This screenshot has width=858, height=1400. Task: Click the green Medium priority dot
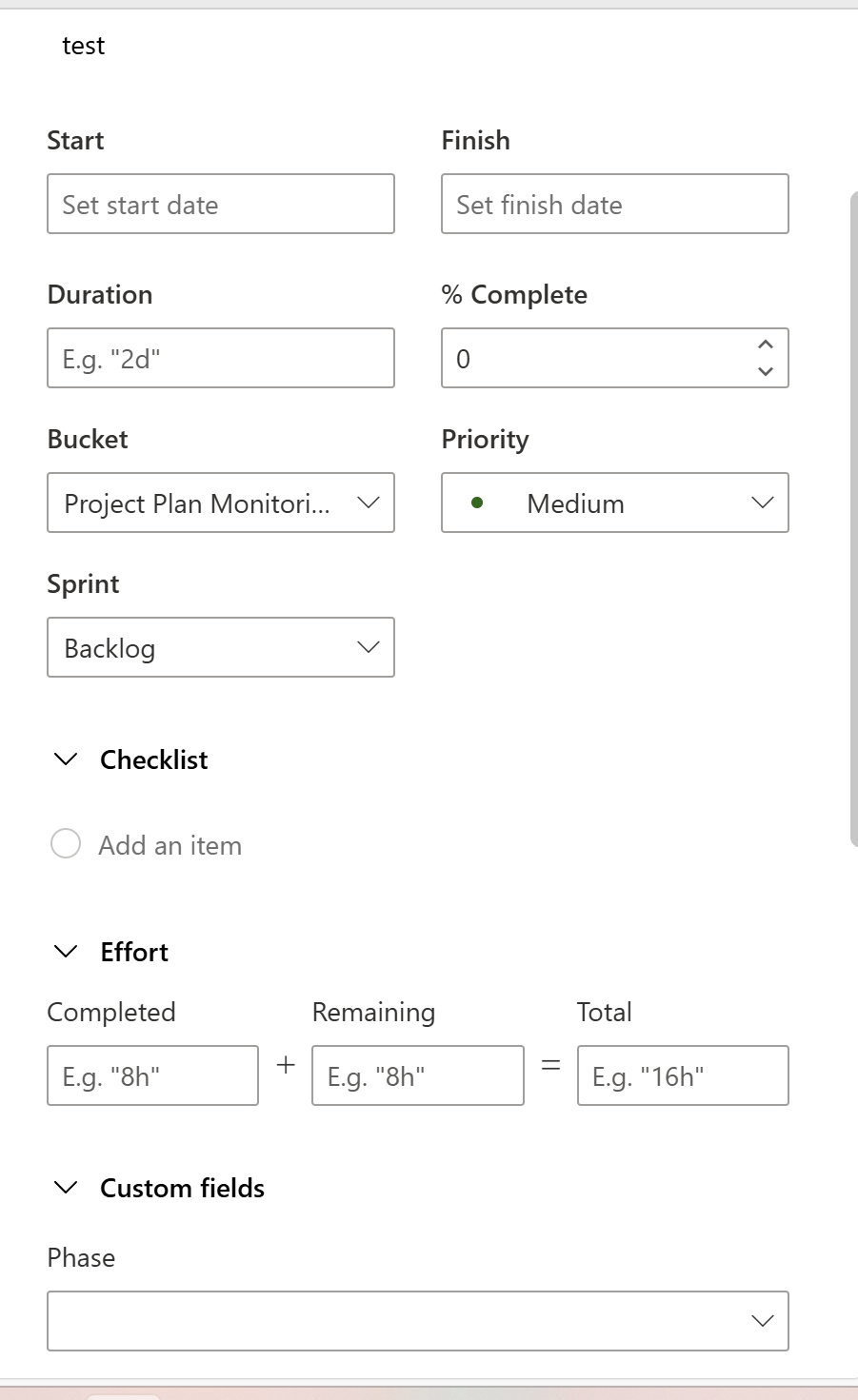(x=477, y=503)
